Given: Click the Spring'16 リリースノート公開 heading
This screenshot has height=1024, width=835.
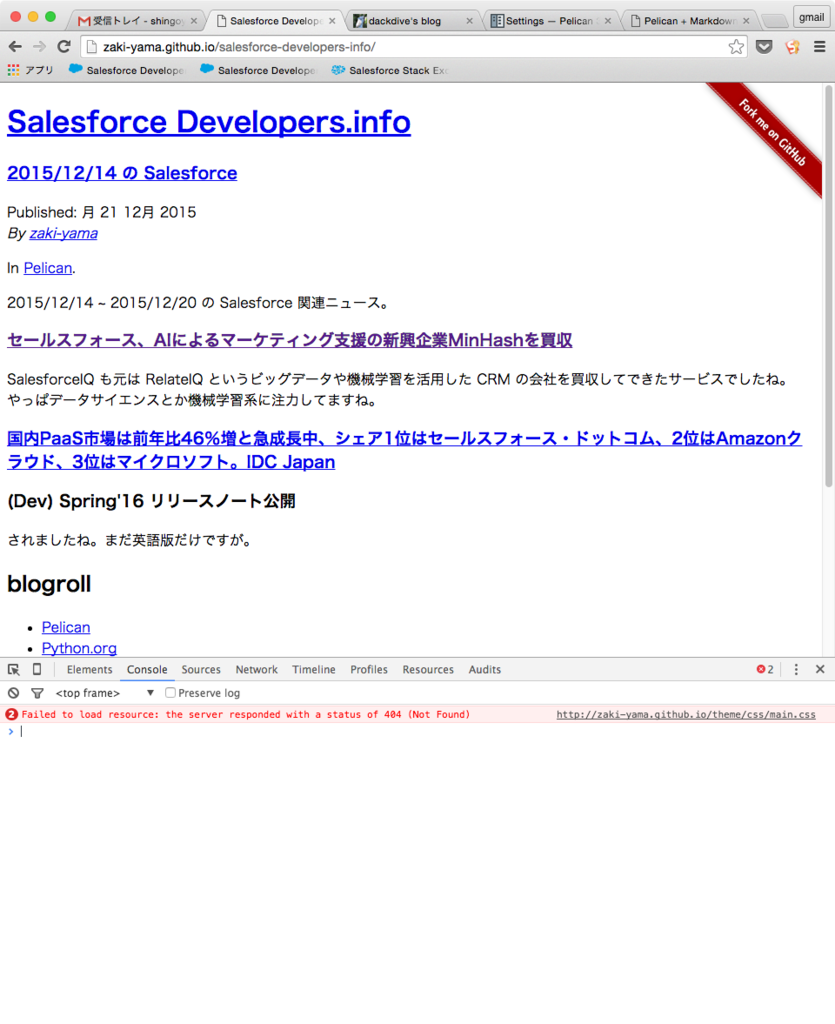Looking at the screenshot, I should point(151,502).
